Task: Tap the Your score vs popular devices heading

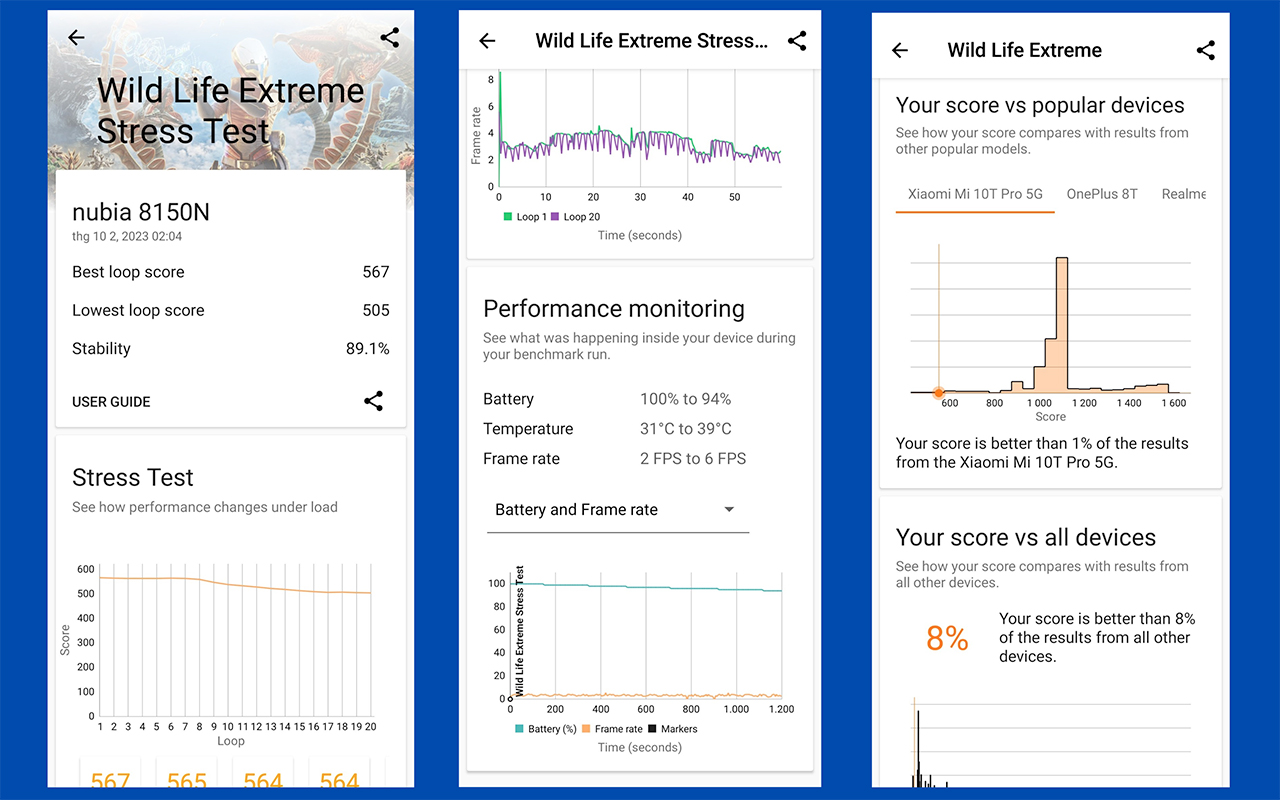Action: click(x=1040, y=106)
